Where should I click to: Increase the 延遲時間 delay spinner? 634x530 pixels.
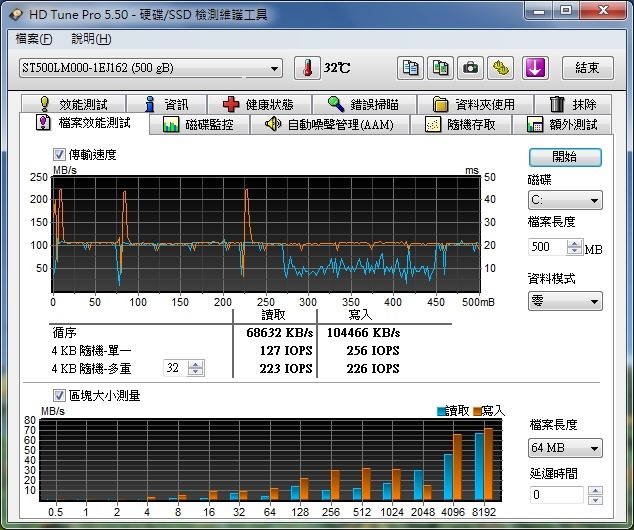point(595,491)
